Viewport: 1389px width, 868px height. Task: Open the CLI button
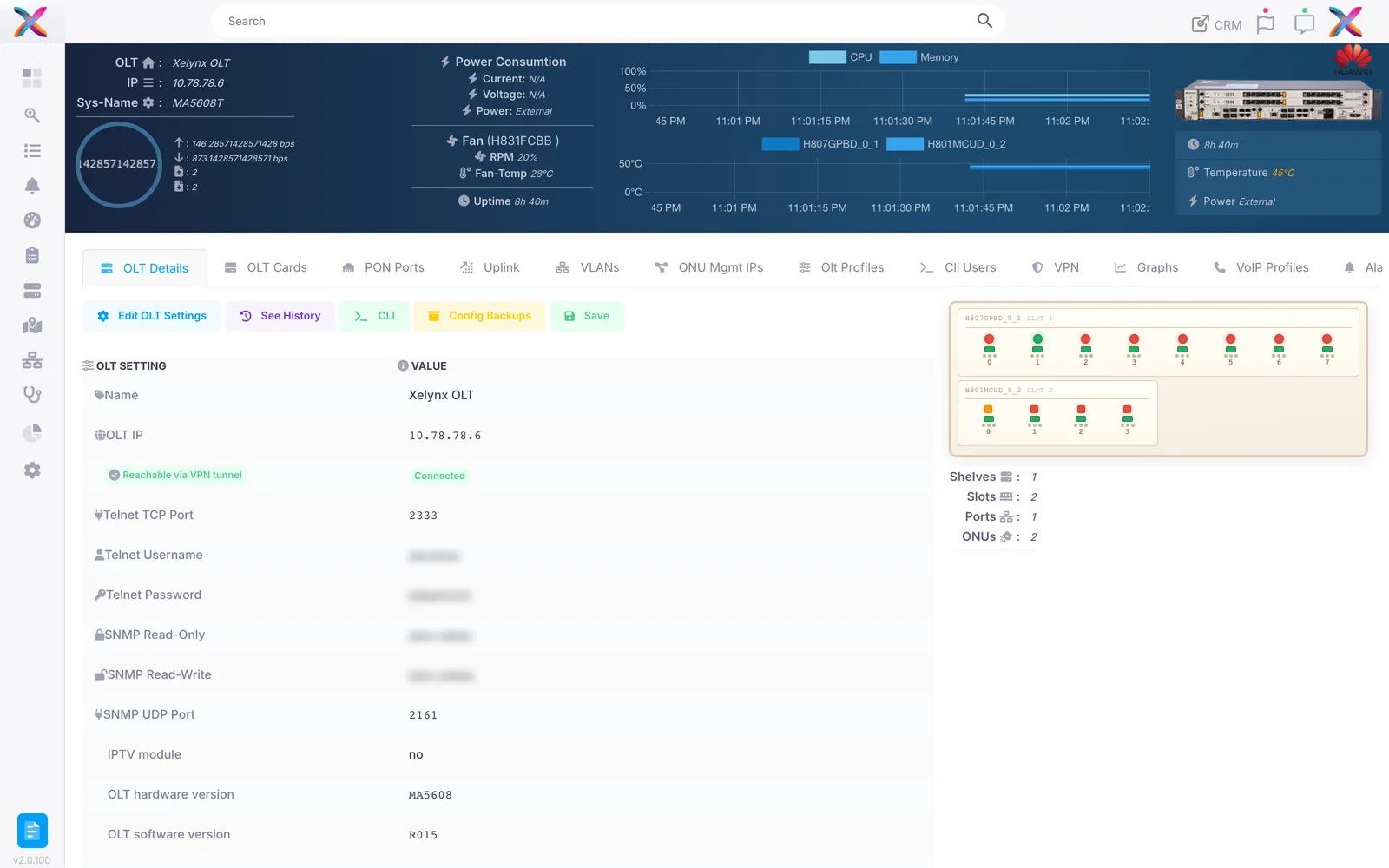[x=375, y=316]
